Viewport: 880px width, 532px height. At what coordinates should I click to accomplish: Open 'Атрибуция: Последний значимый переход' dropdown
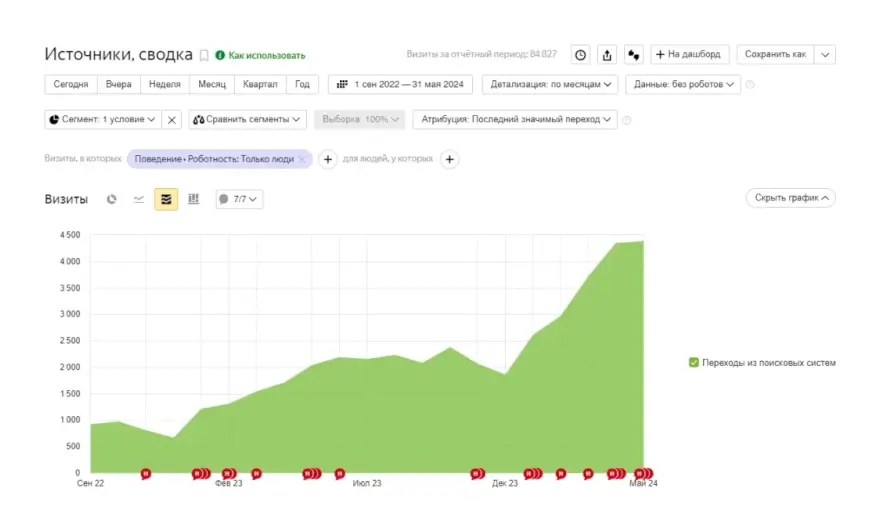514,120
